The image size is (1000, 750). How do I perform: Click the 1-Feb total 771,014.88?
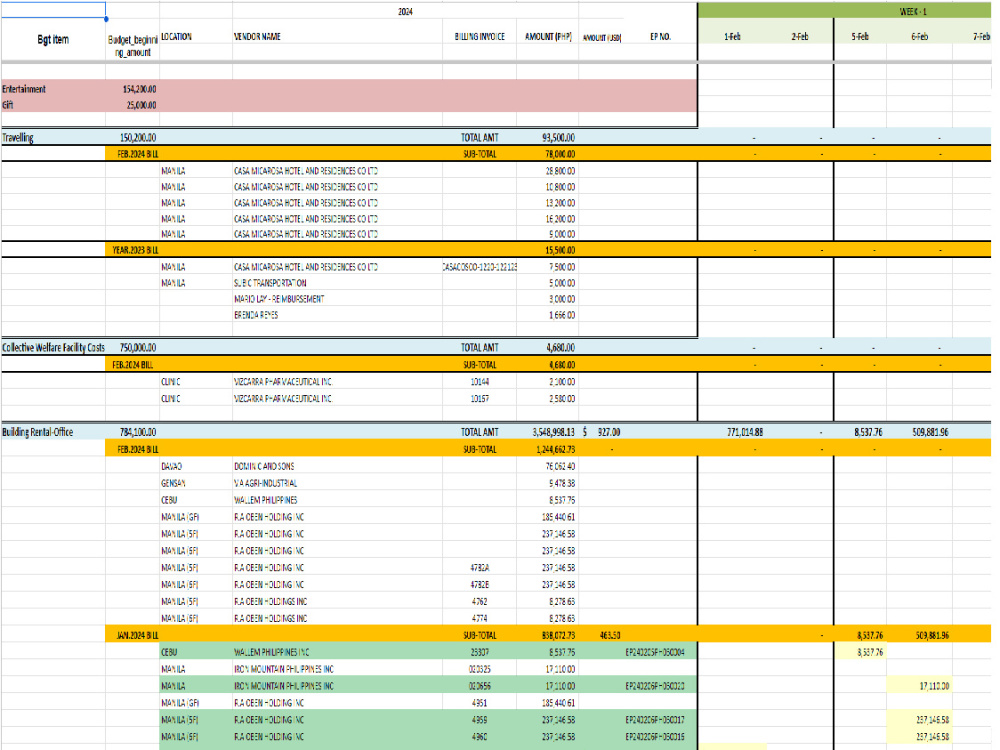[x=746, y=432]
